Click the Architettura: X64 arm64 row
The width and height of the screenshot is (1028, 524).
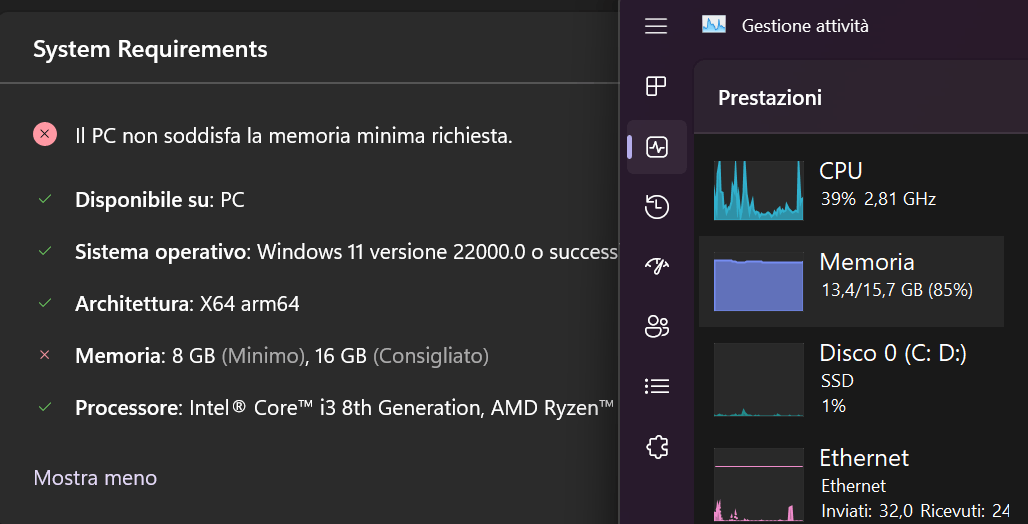coord(188,304)
